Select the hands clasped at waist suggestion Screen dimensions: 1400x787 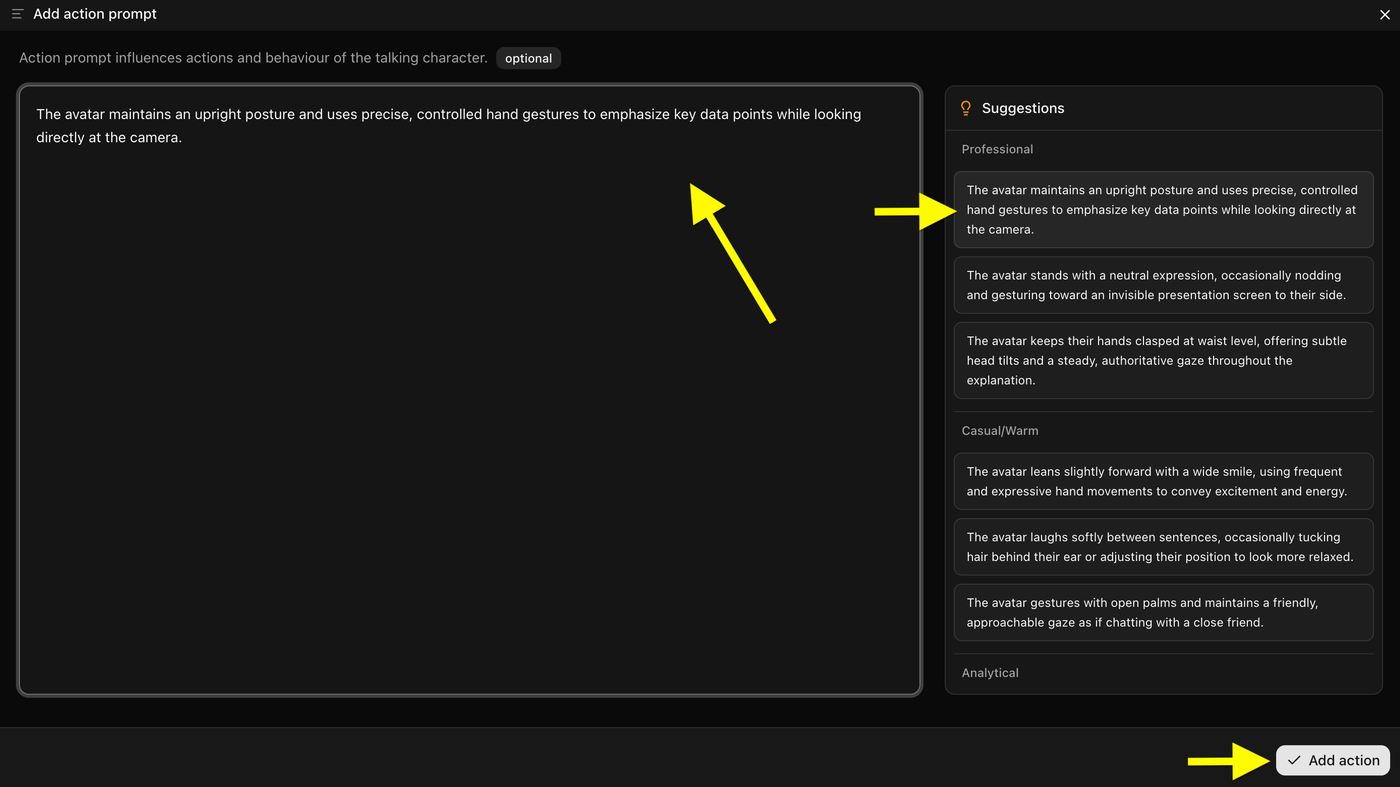coord(1163,360)
